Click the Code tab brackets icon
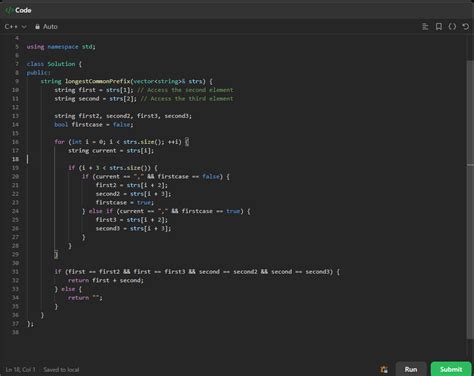 tap(9, 10)
